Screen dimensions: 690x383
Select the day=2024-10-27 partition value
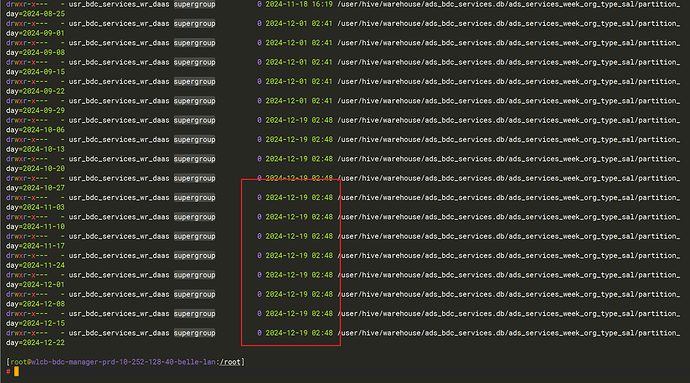tap(35, 188)
